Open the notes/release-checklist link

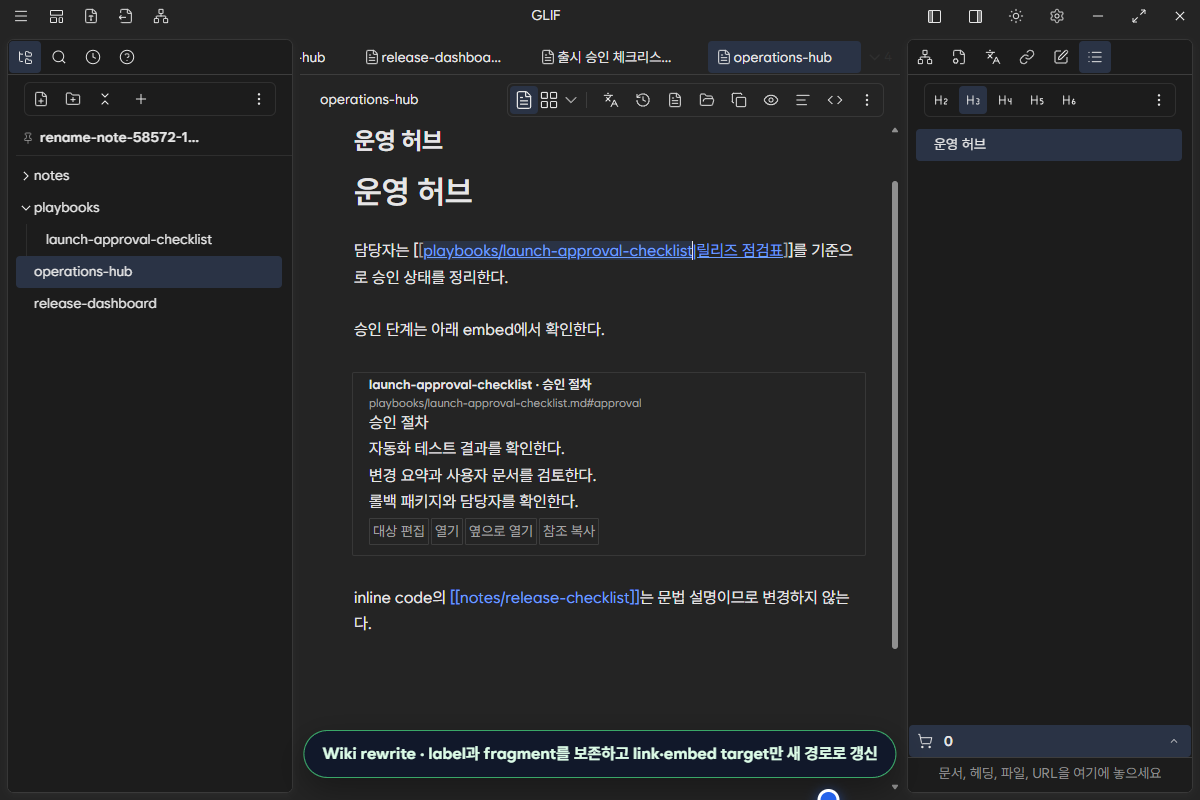click(x=545, y=598)
